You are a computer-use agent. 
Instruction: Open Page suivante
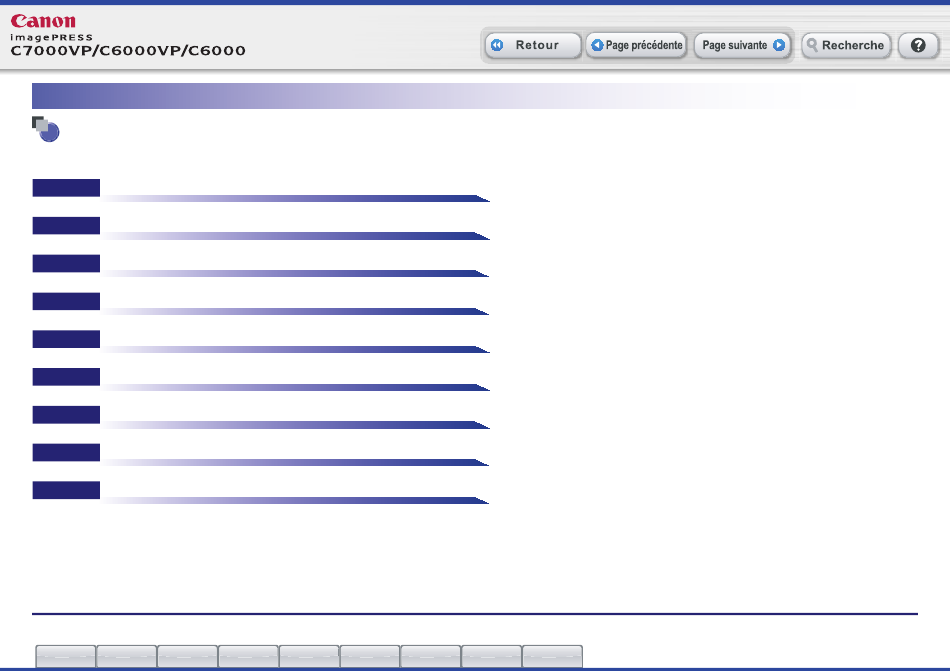click(743, 45)
